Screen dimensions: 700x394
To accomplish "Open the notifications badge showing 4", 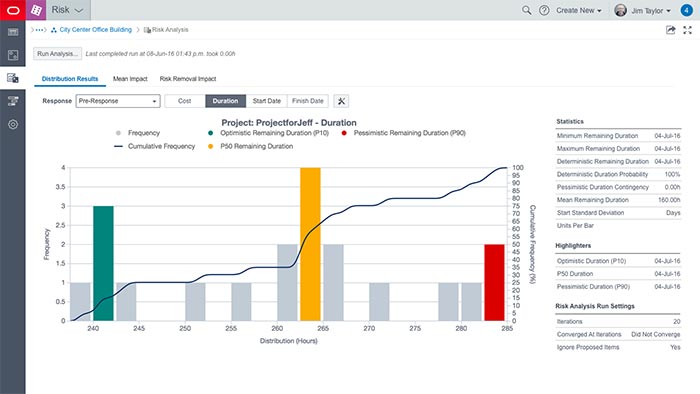I will [687, 10].
